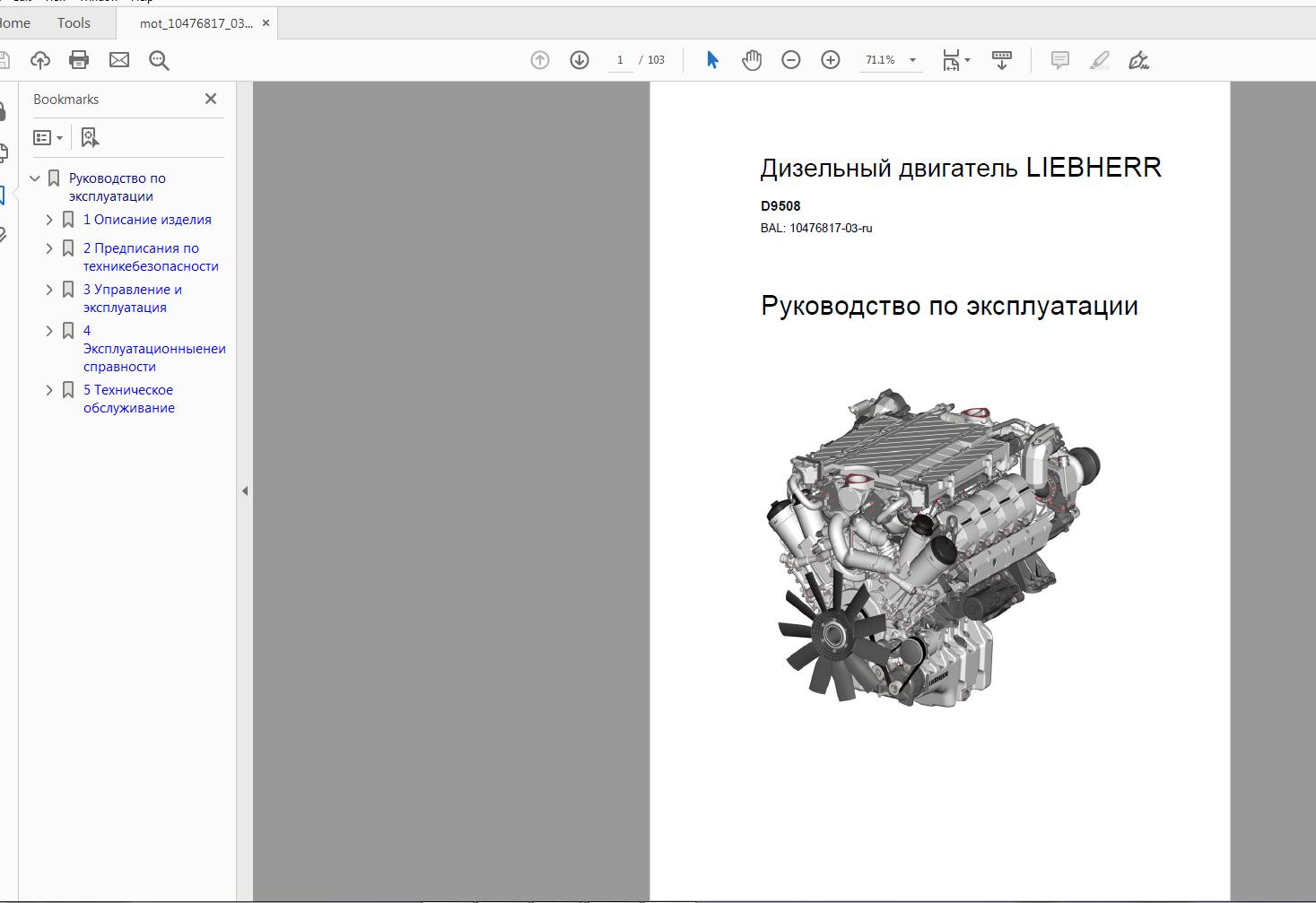Viewport: 1316px width, 903px height.
Task: Click the print file icon
Action: [x=79, y=60]
